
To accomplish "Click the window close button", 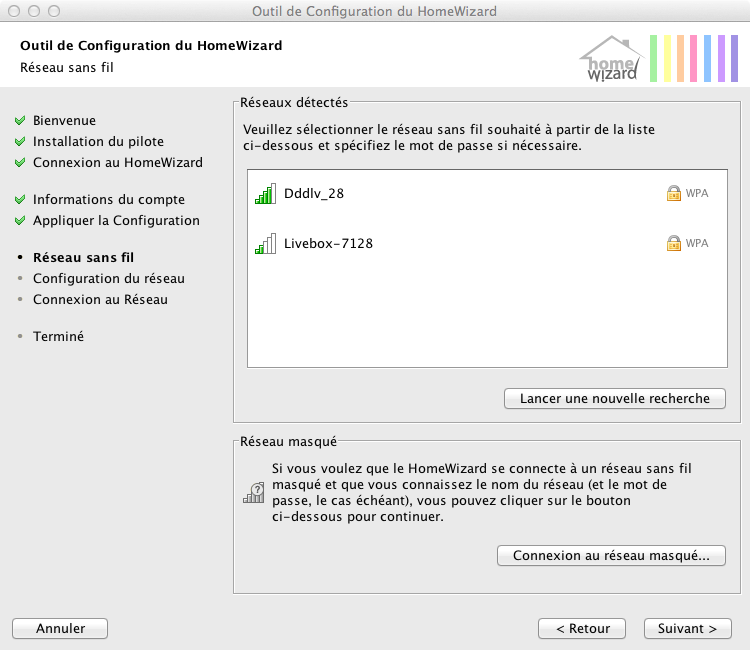I will click(14, 11).
